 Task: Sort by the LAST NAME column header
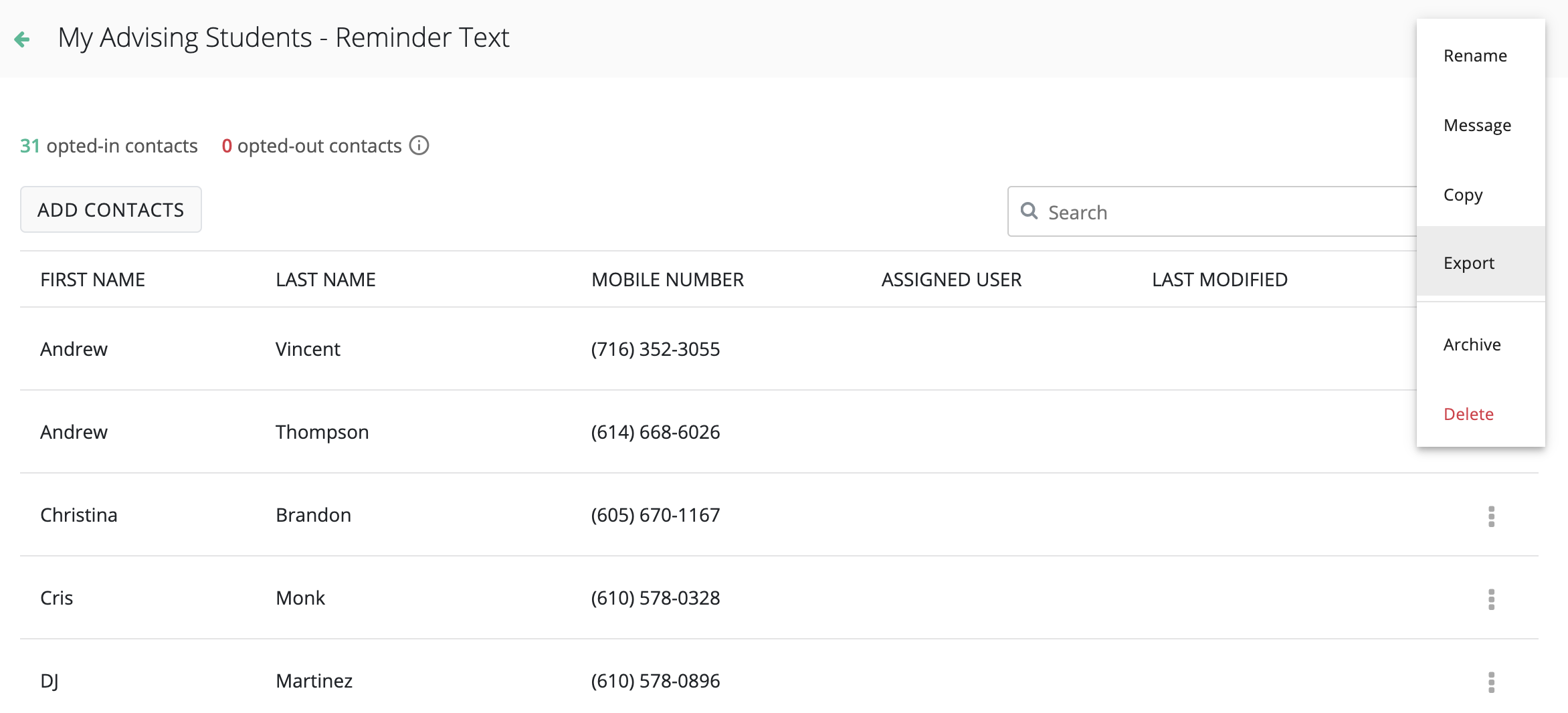(325, 280)
